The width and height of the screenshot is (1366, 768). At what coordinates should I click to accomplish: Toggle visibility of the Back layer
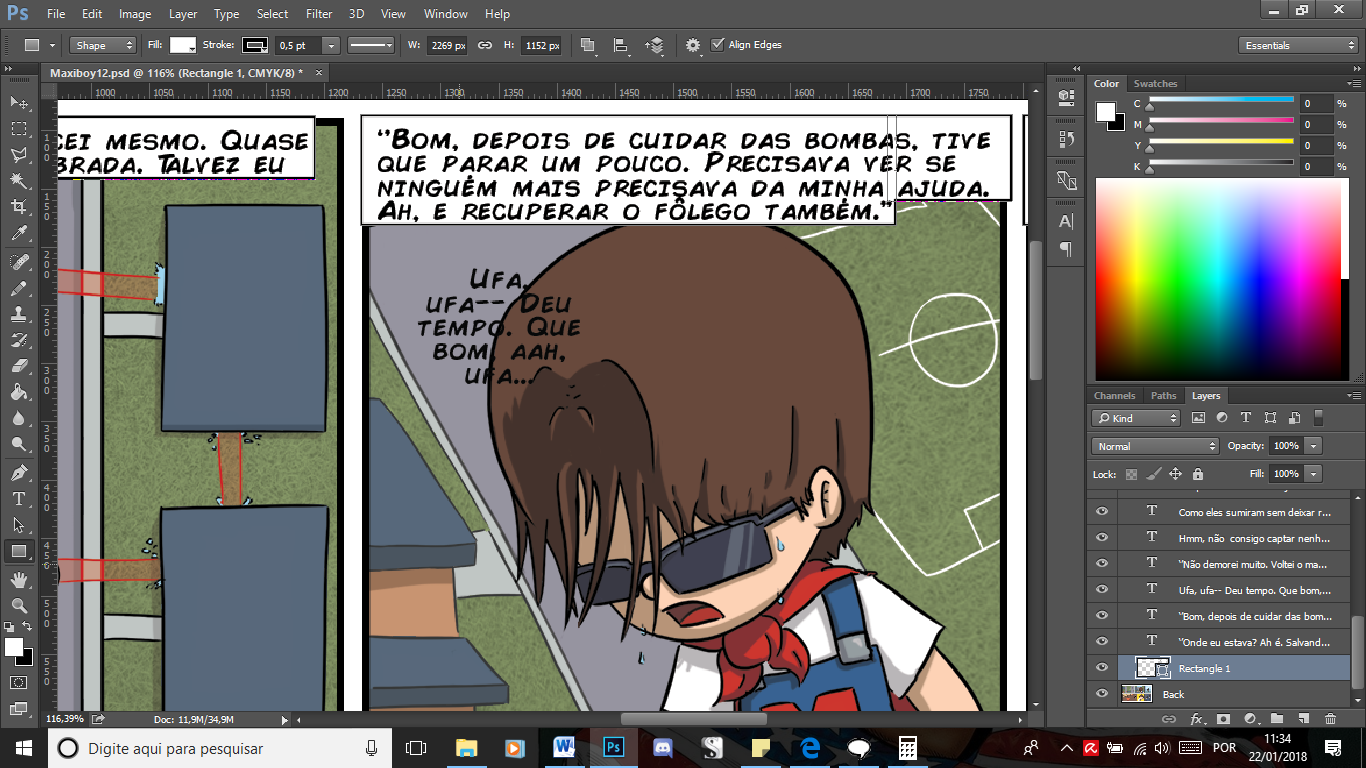click(x=1102, y=694)
